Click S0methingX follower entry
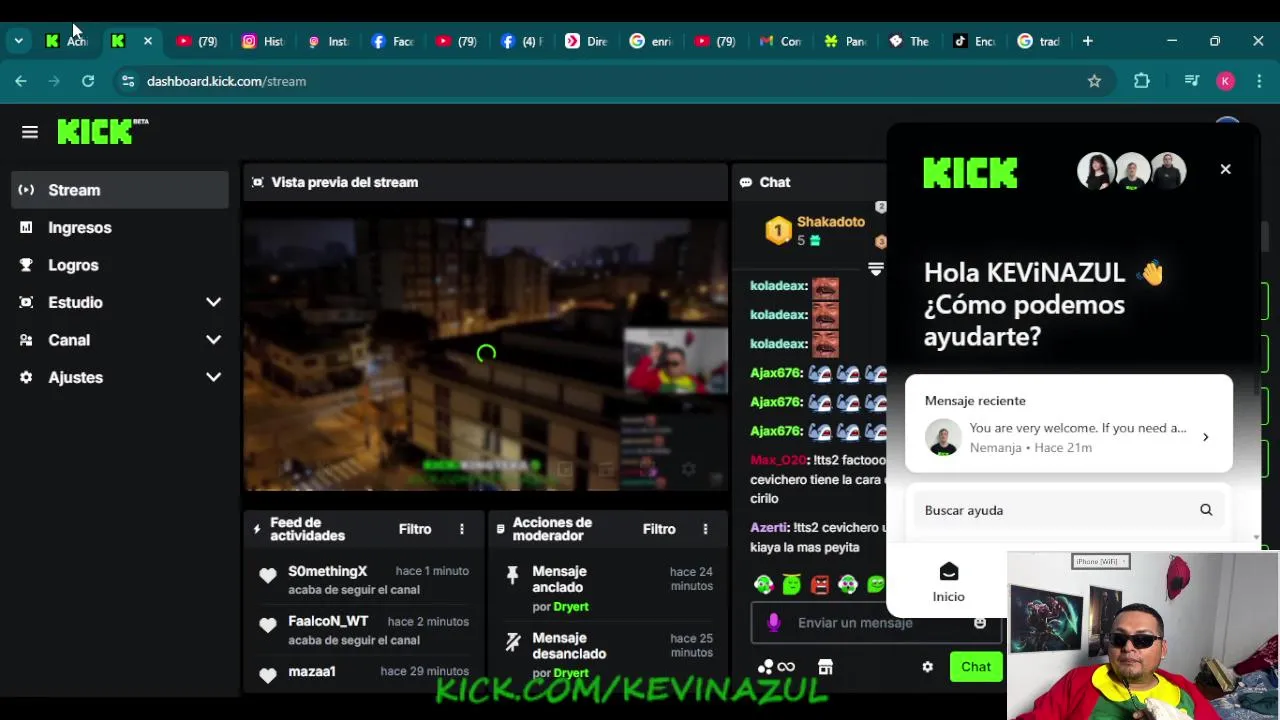The image size is (1280, 720). [364, 580]
